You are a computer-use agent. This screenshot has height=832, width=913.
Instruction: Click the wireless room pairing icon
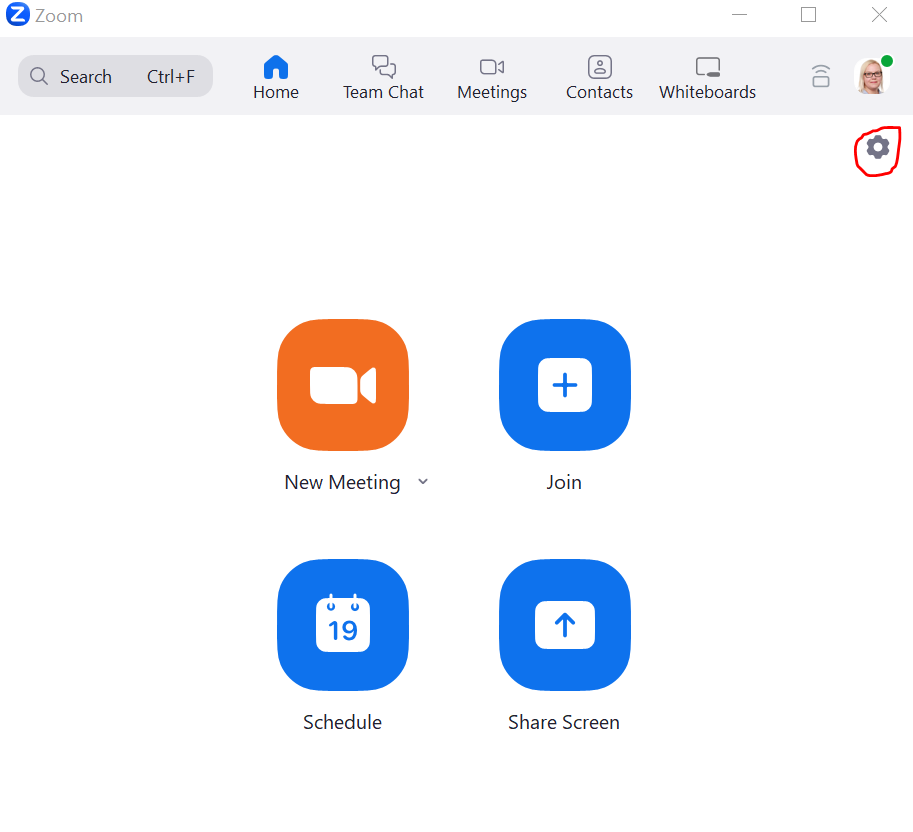[820, 76]
